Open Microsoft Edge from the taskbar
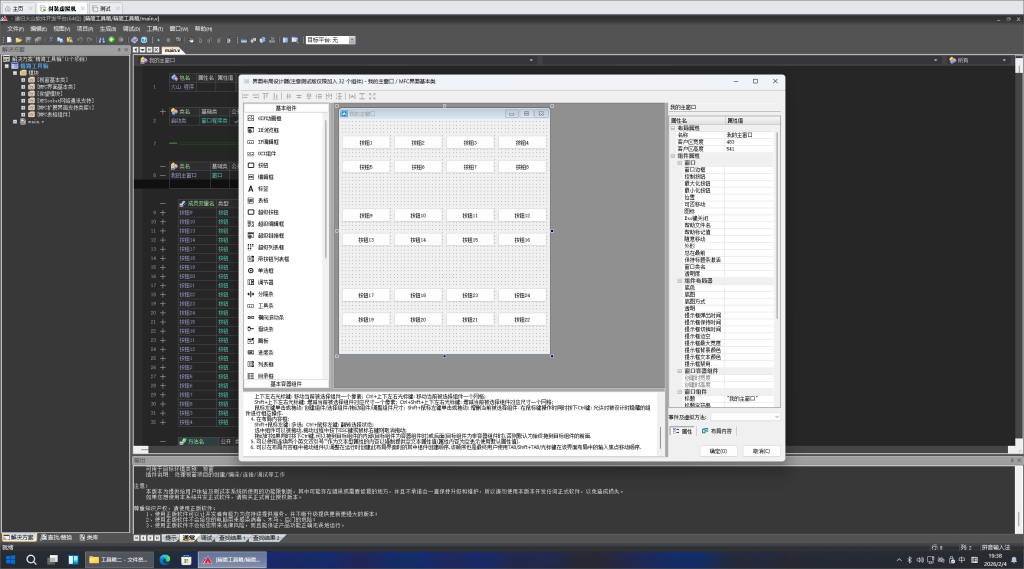This screenshot has height=569, width=1024. 165,559
